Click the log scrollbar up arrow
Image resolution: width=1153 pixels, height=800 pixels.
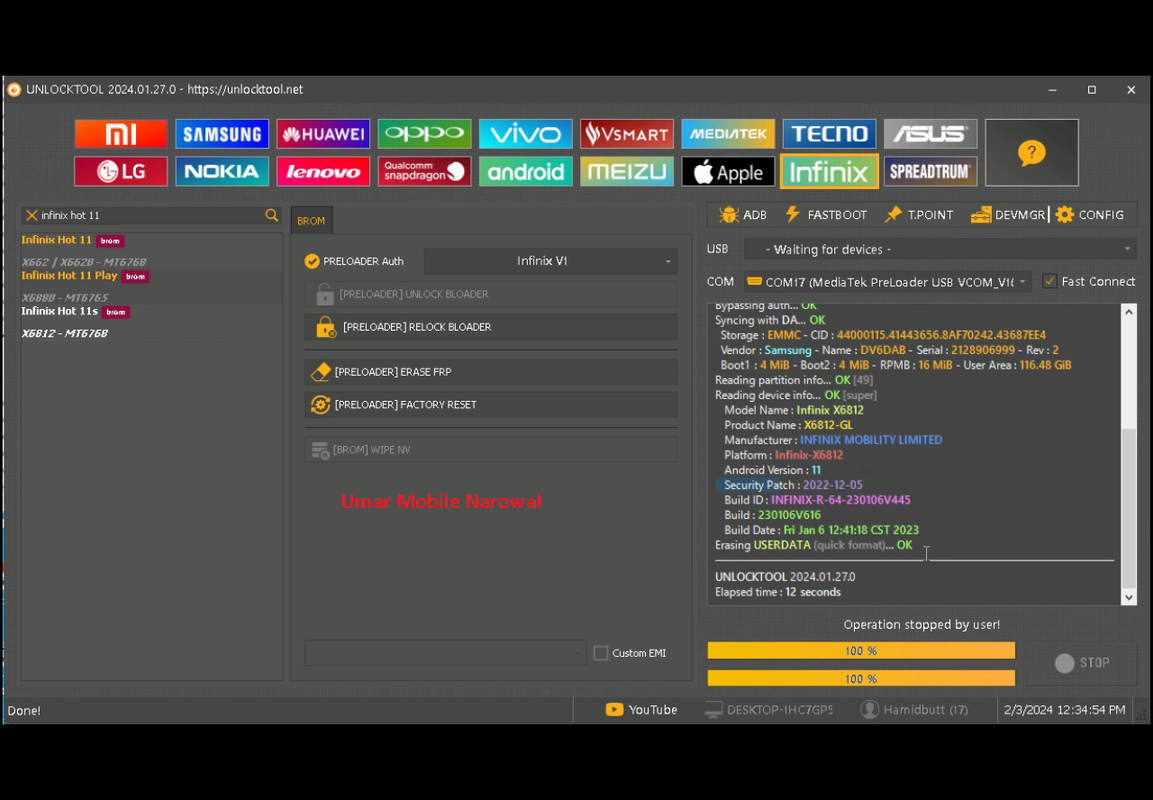pos(1129,312)
